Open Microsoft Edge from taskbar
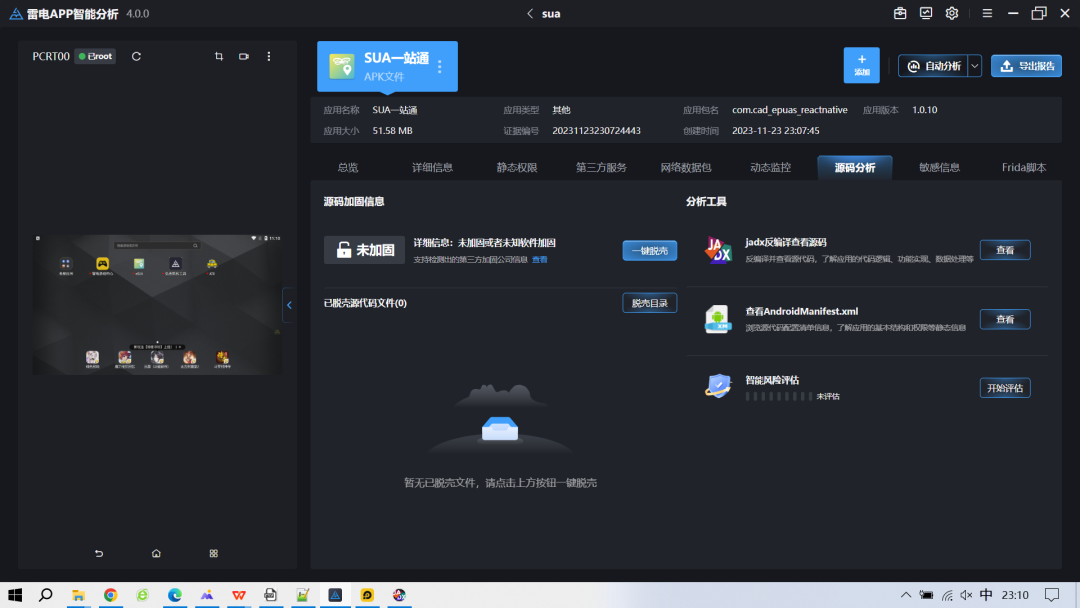 coord(174,595)
